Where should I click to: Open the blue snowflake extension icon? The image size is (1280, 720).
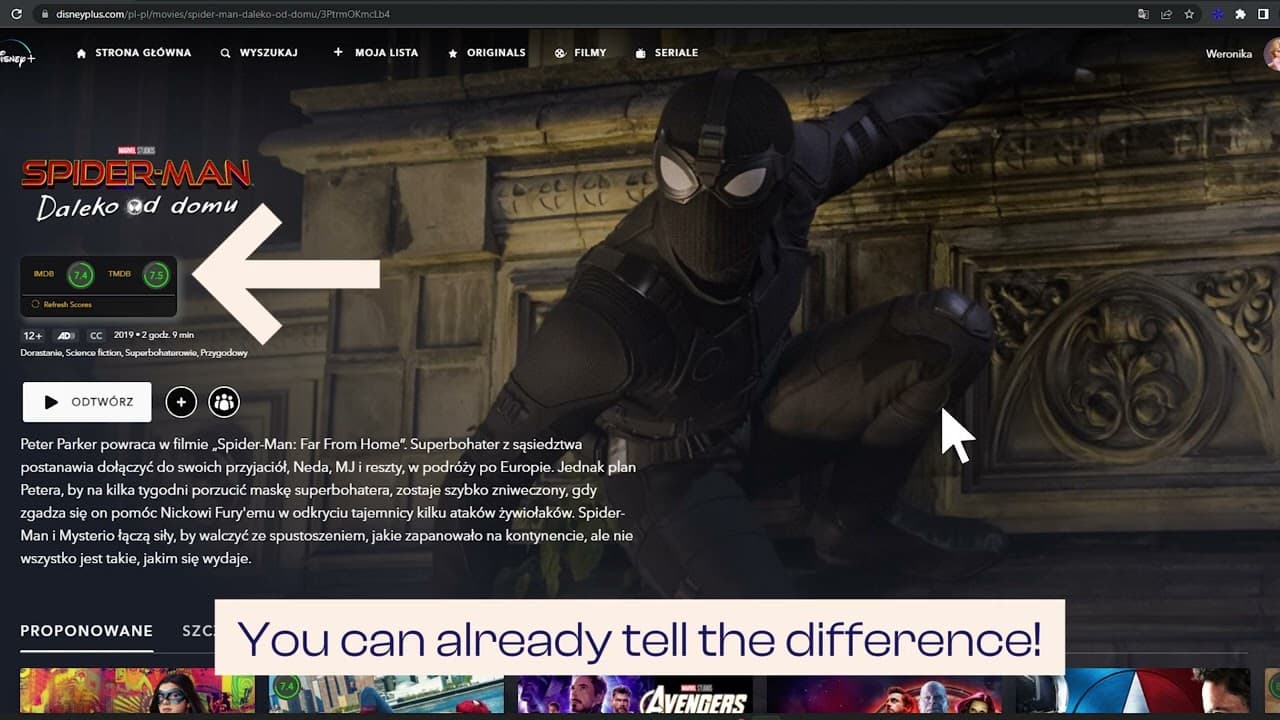(1218, 14)
